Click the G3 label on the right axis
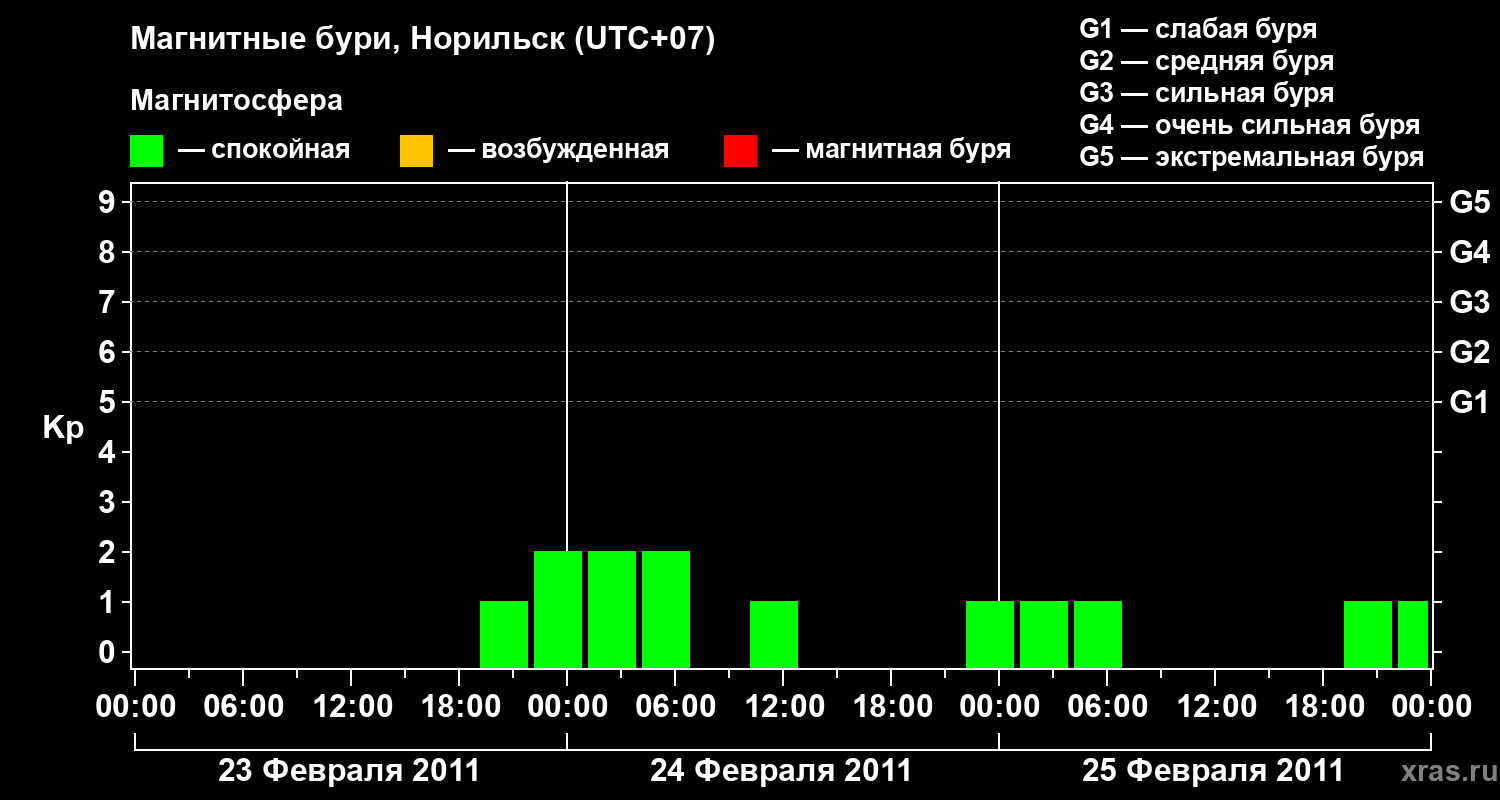Image resolution: width=1500 pixels, height=800 pixels. (x=1469, y=302)
